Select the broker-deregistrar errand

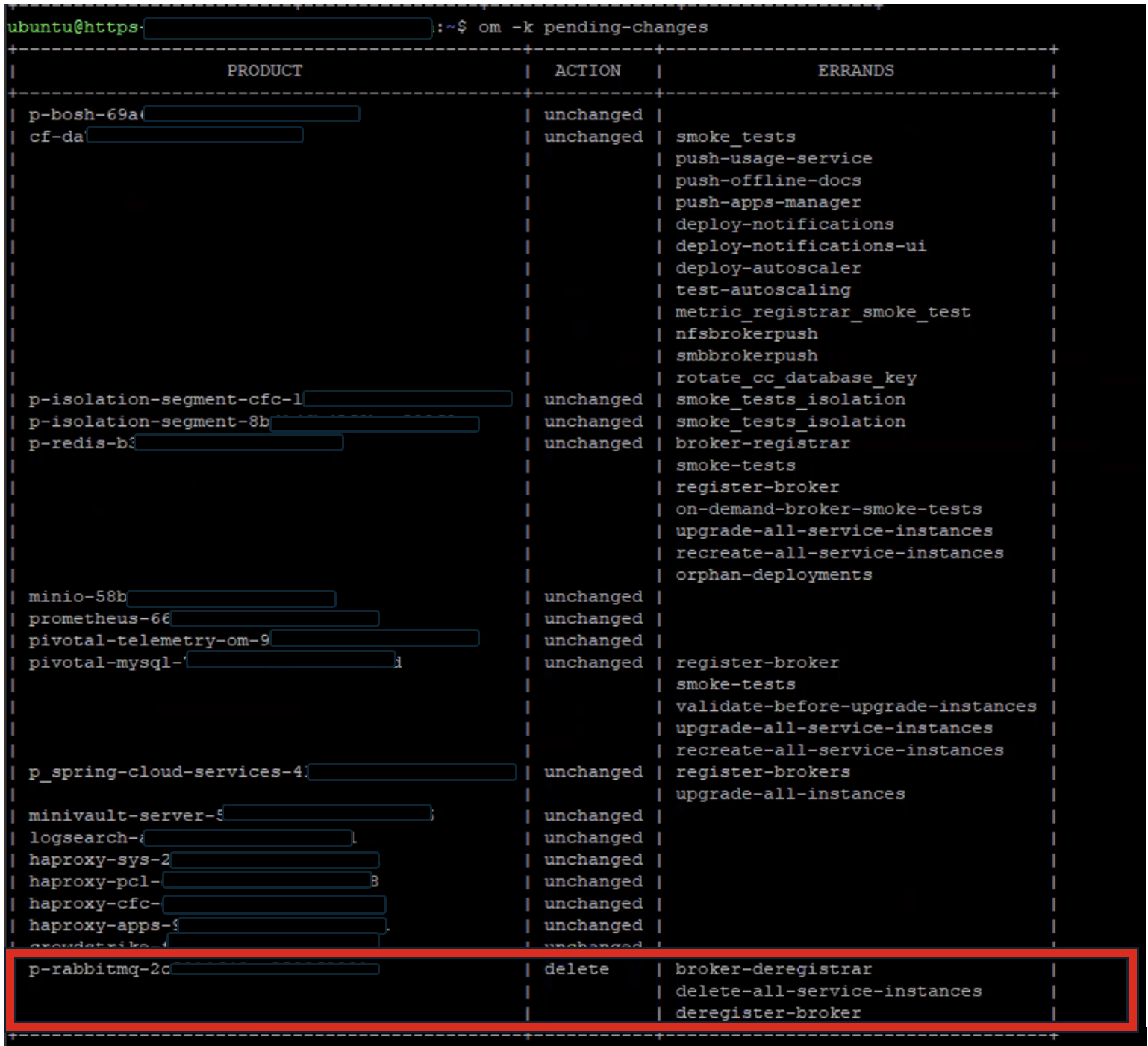coord(773,970)
